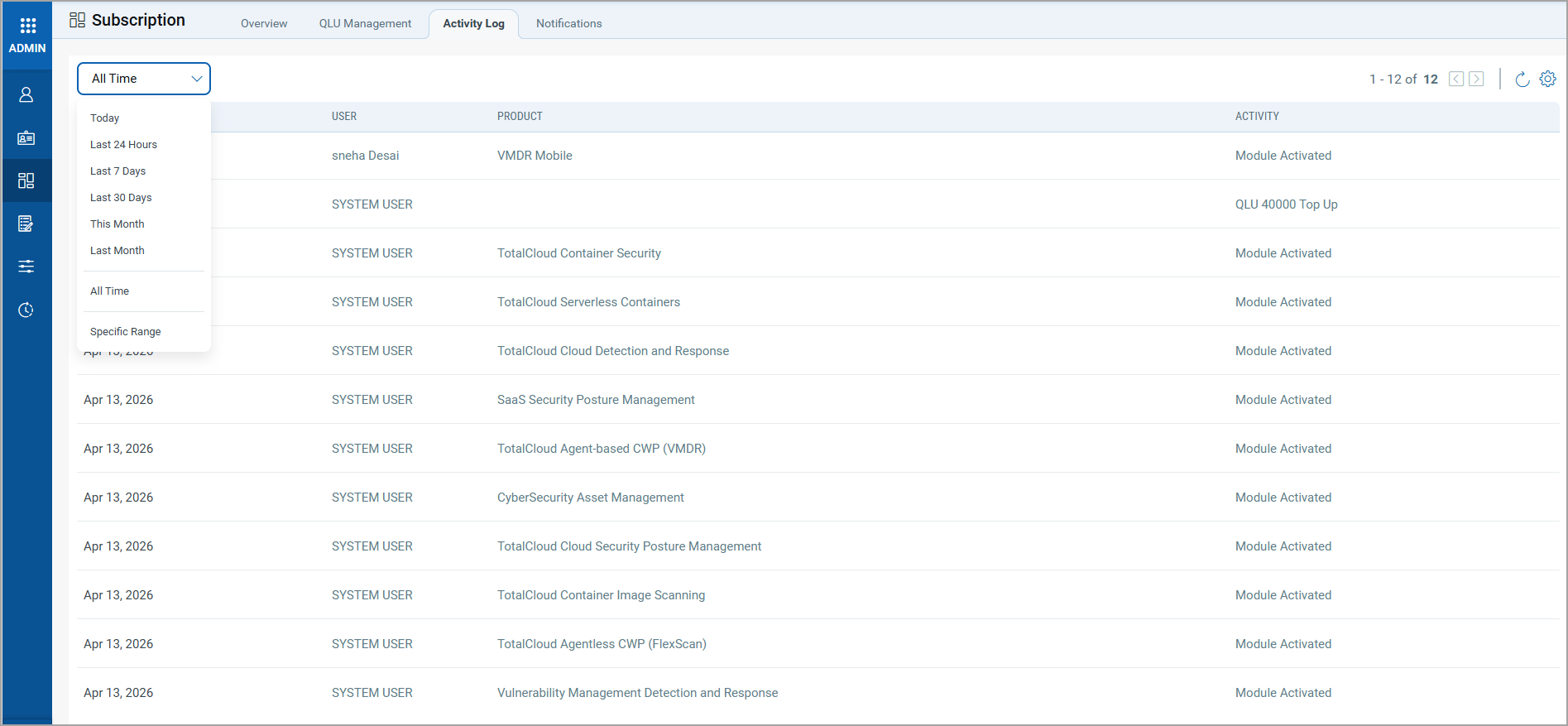This screenshot has height=726, width=1568.
Task: Open the sliders settings sidebar icon
Action: (x=26, y=267)
